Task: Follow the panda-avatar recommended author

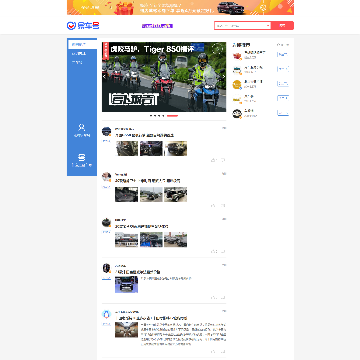Action: (283, 113)
